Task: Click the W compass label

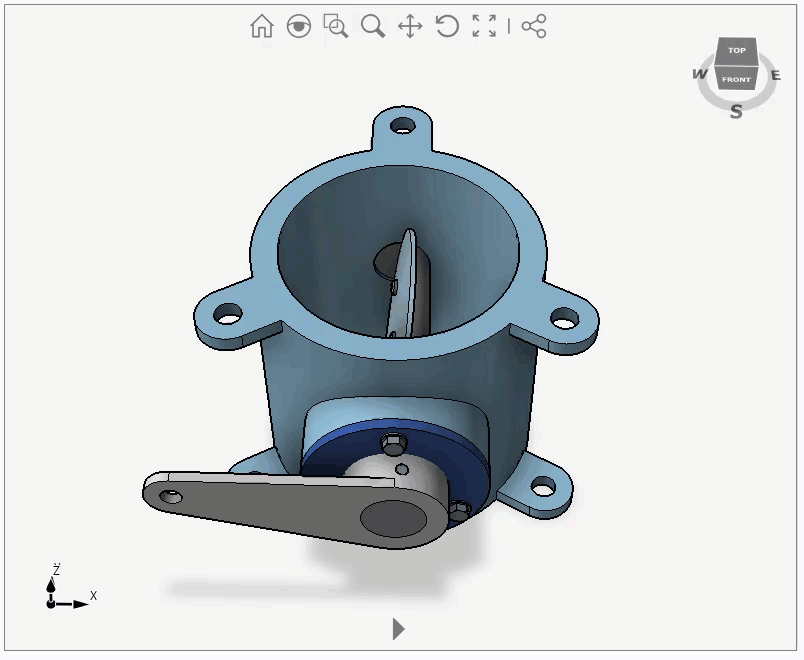Action: click(x=699, y=74)
